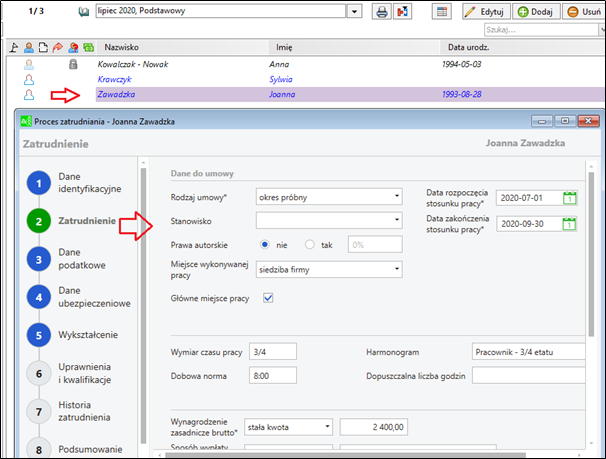Click the person with question mark header icon
606x459 pixels.
pyautogui.click(x=73, y=48)
